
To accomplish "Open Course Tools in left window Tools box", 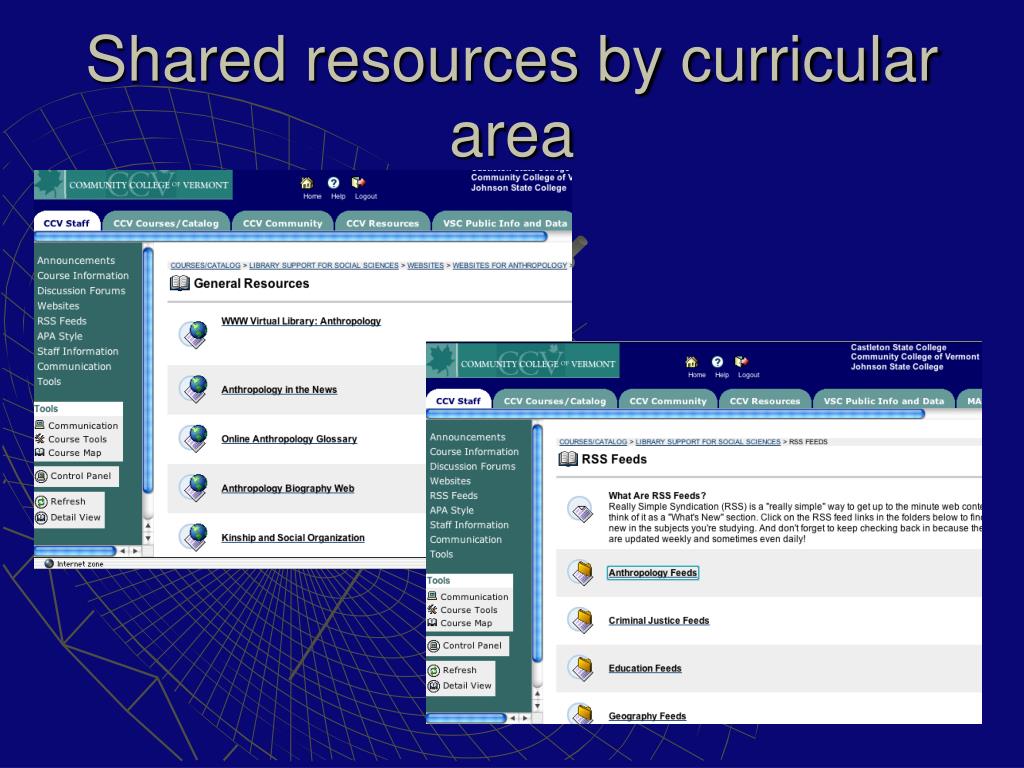I will pyautogui.click(x=71, y=439).
